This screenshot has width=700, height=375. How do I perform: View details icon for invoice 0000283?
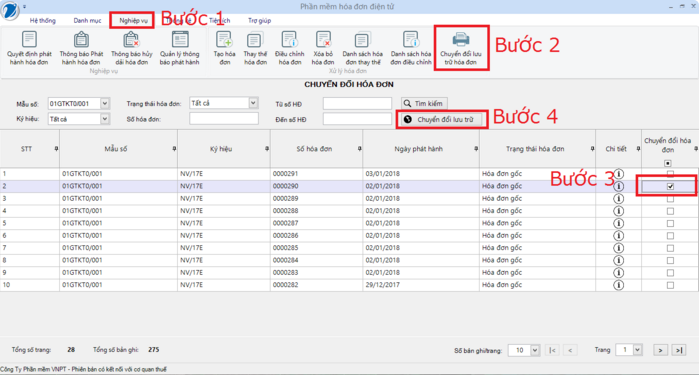[x=619, y=272]
